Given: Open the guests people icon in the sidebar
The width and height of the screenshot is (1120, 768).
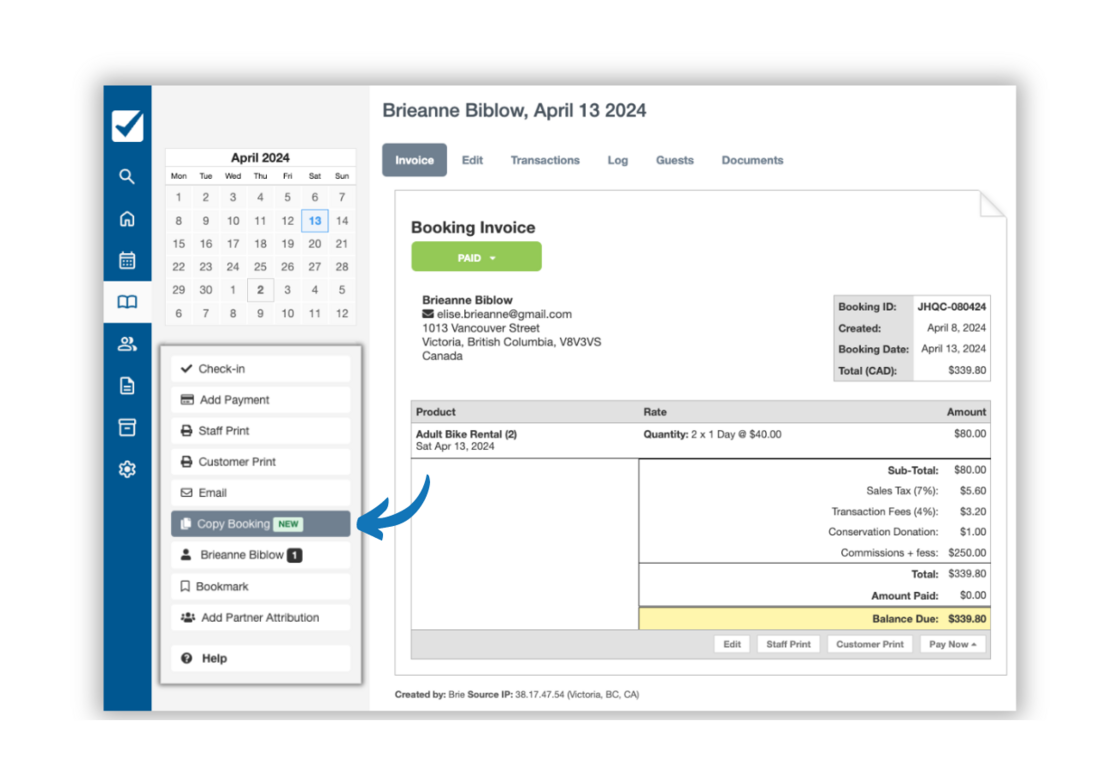Looking at the screenshot, I should (127, 343).
